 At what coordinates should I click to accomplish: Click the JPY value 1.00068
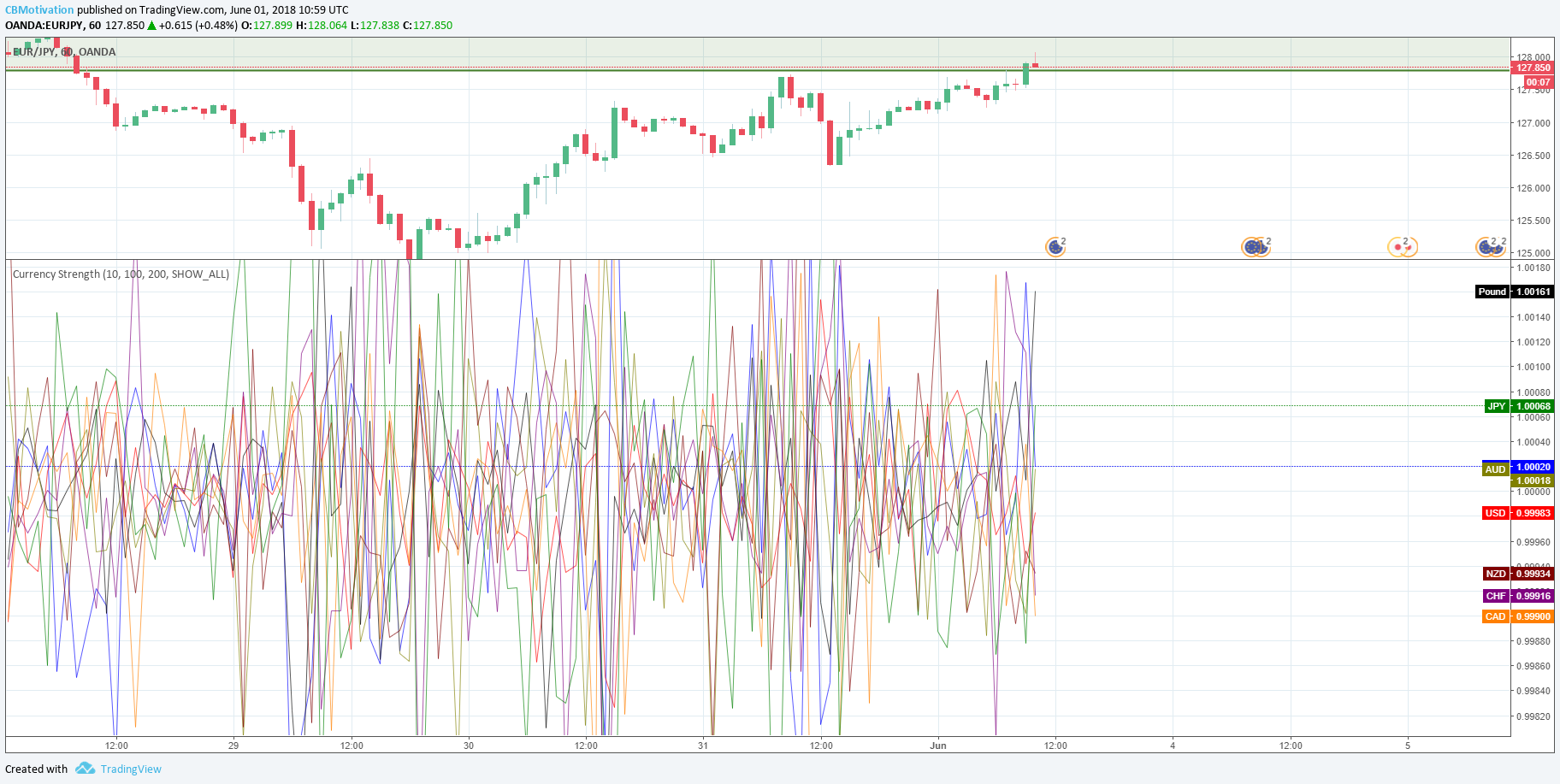click(x=1533, y=406)
